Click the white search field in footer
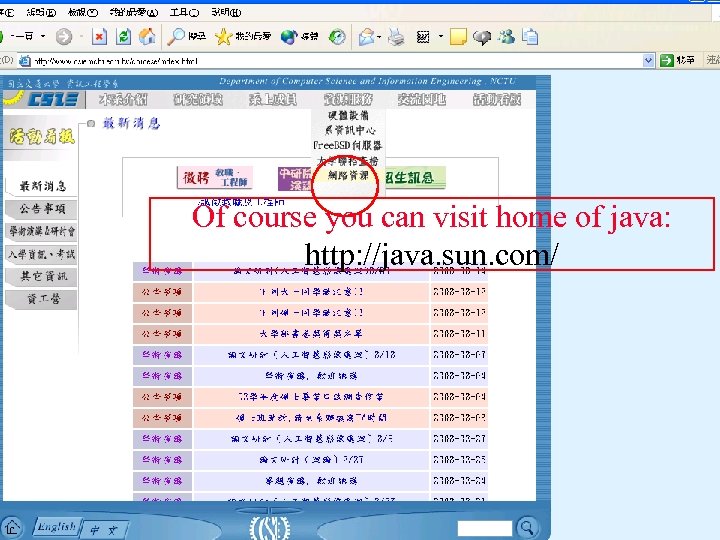Image resolution: width=720 pixels, height=540 pixels. pos(485,528)
